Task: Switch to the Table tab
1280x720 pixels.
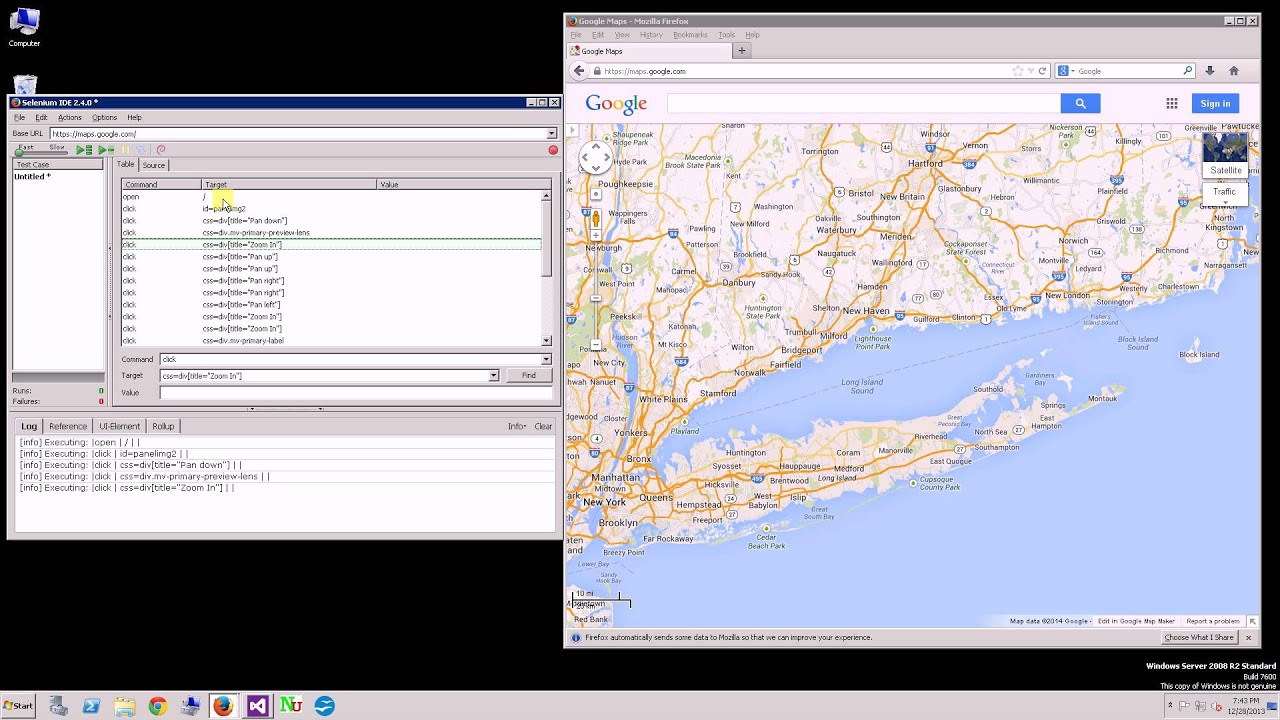Action: point(125,164)
